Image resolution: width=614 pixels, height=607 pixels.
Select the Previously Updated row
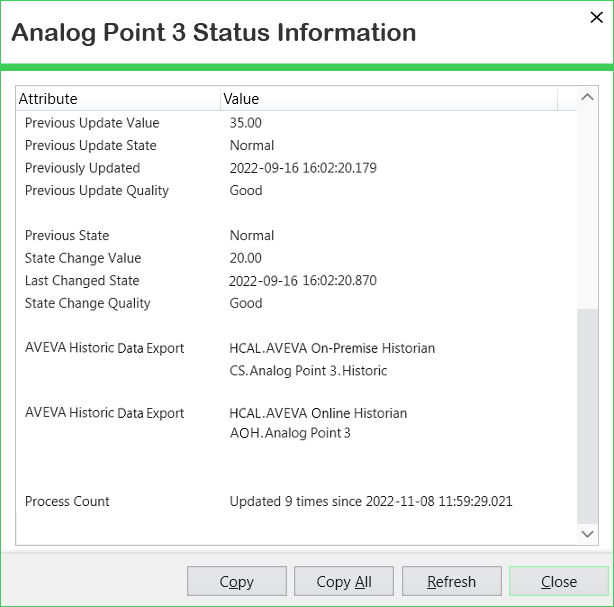pos(82,168)
